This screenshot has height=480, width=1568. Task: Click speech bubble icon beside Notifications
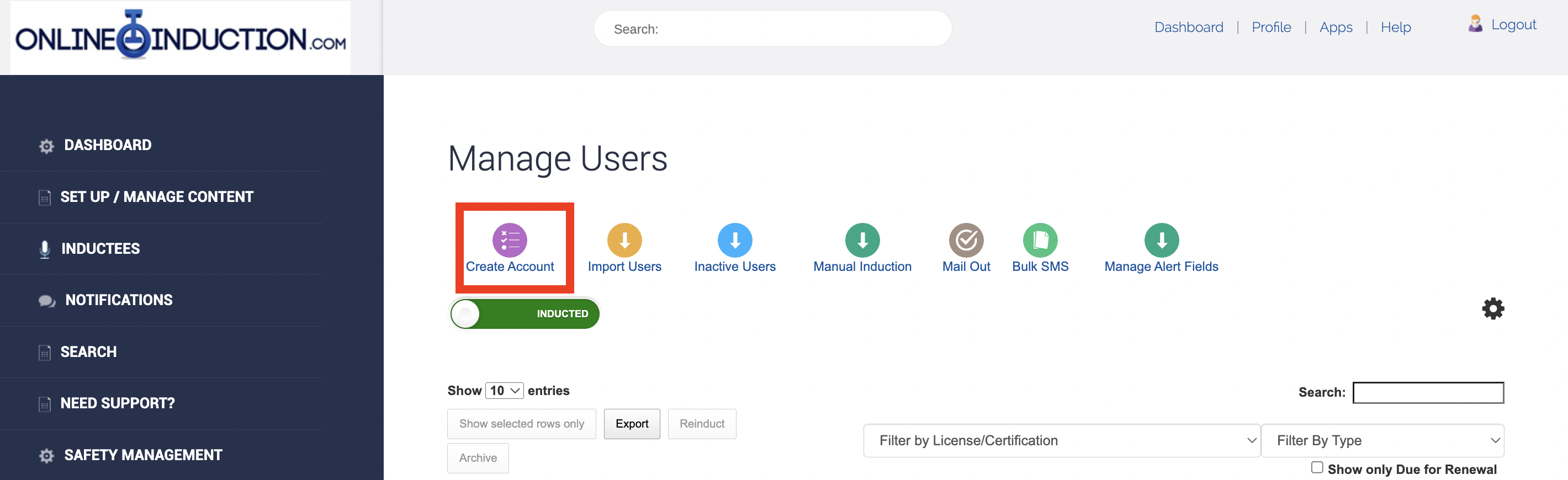coord(47,301)
